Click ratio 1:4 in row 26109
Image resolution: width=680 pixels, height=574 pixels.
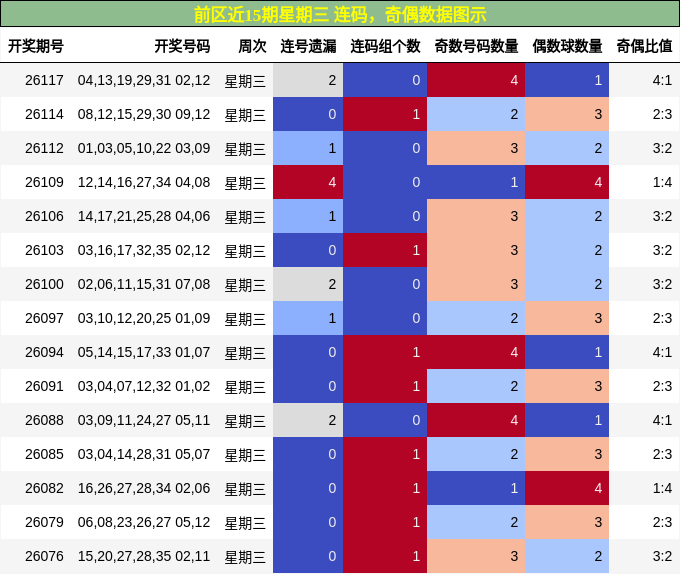[x=662, y=182]
